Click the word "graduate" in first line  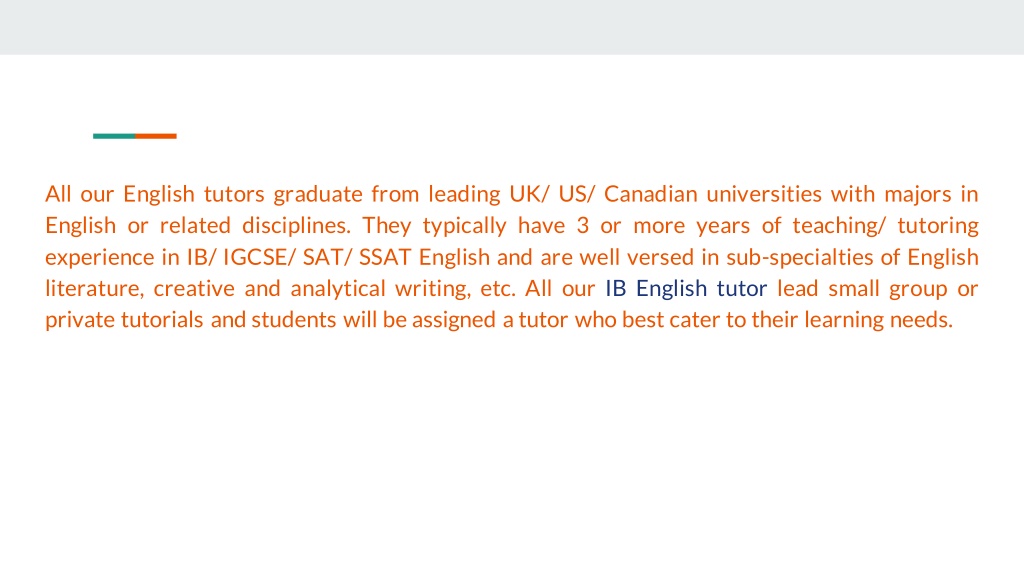[318, 195]
